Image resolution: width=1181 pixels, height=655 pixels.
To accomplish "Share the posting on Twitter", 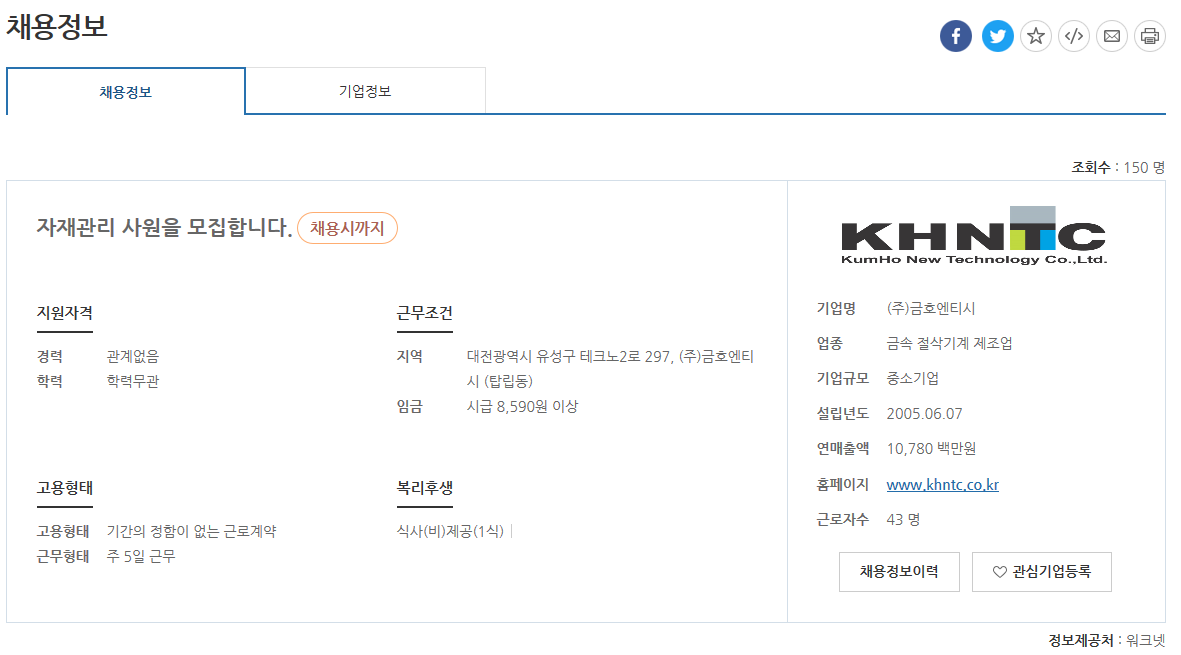I will point(997,36).
